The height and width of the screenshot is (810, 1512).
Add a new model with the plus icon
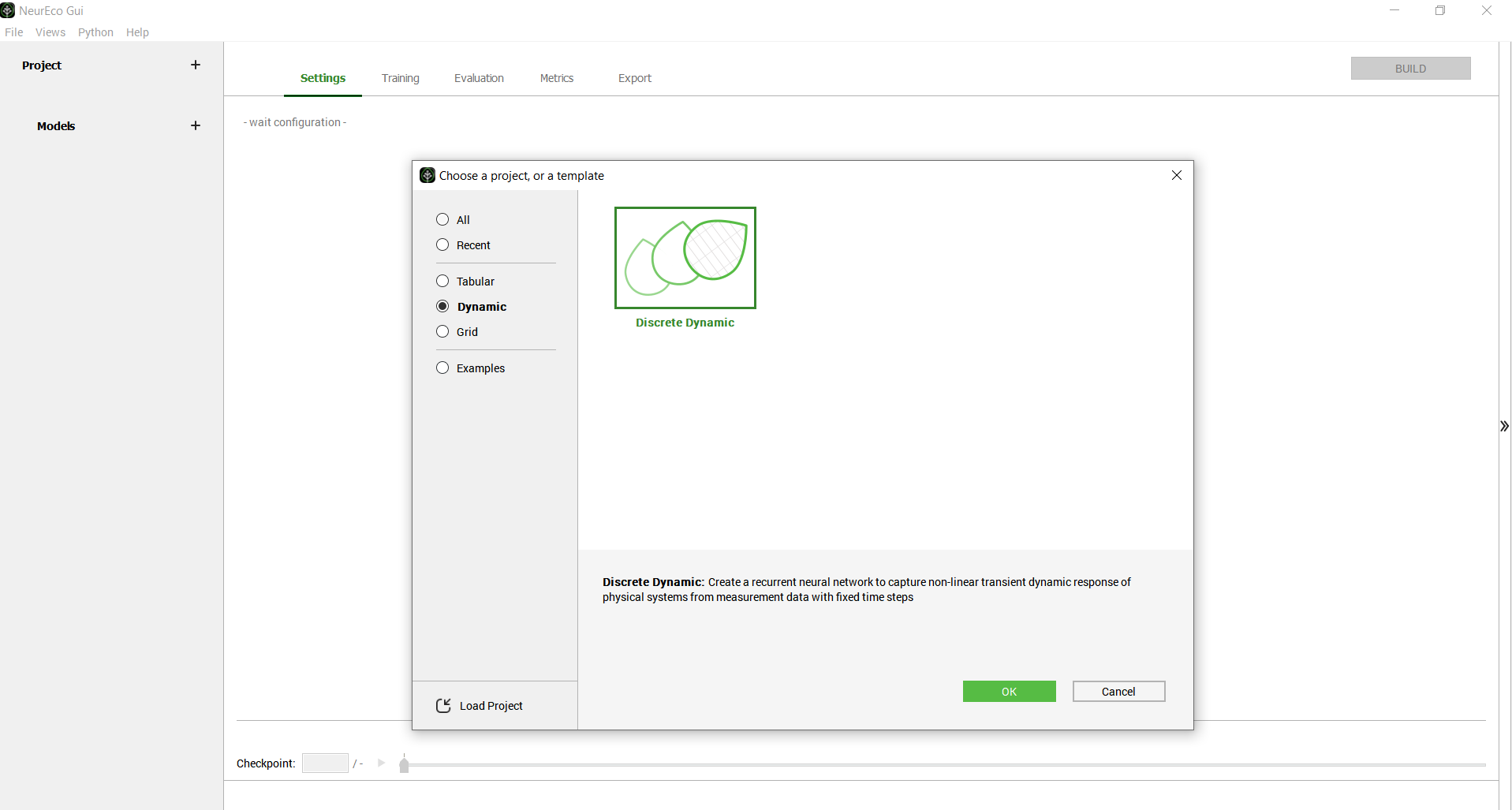[x=196, y=125]
